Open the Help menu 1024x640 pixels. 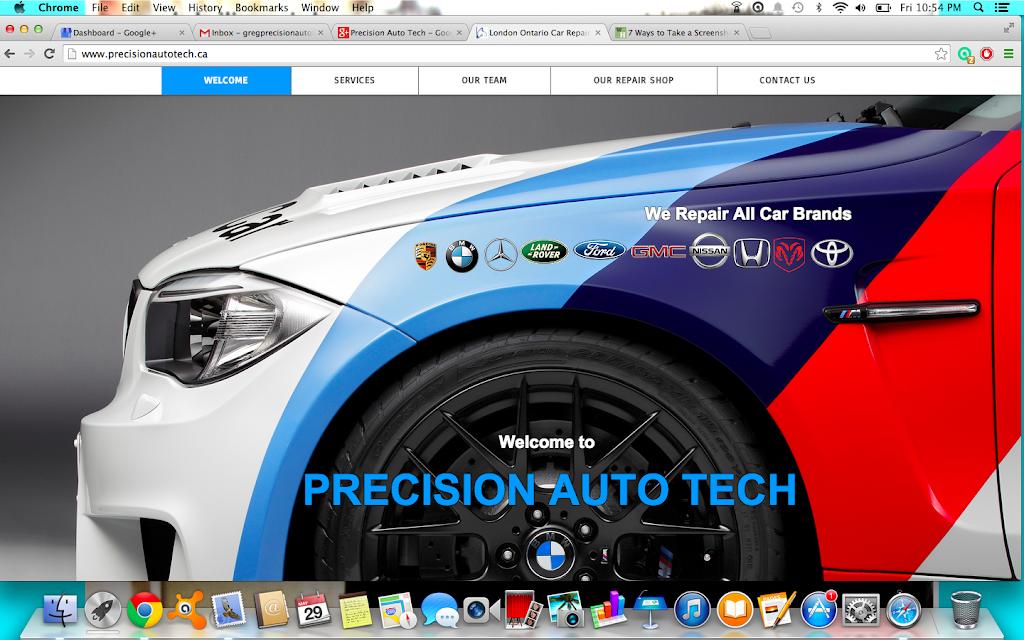362,8
